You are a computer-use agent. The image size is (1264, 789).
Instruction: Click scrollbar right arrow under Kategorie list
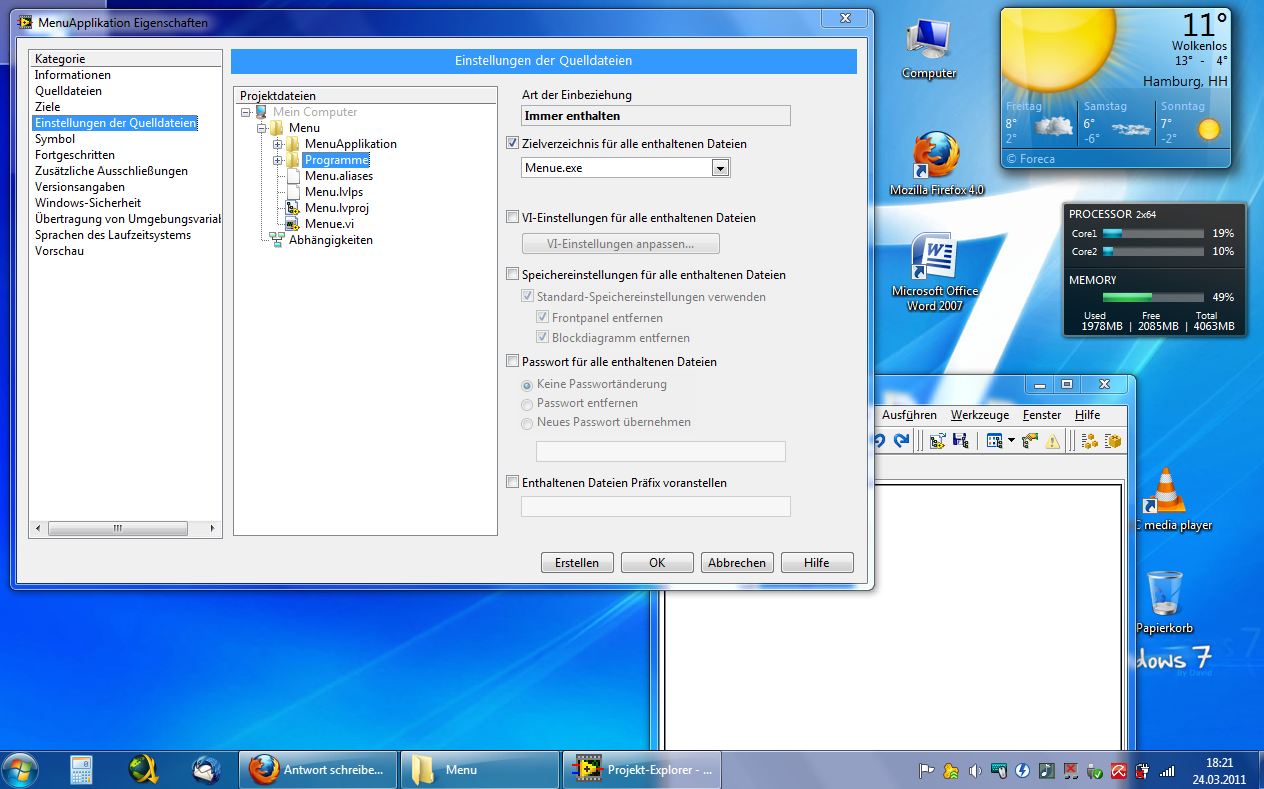[212, 528]
